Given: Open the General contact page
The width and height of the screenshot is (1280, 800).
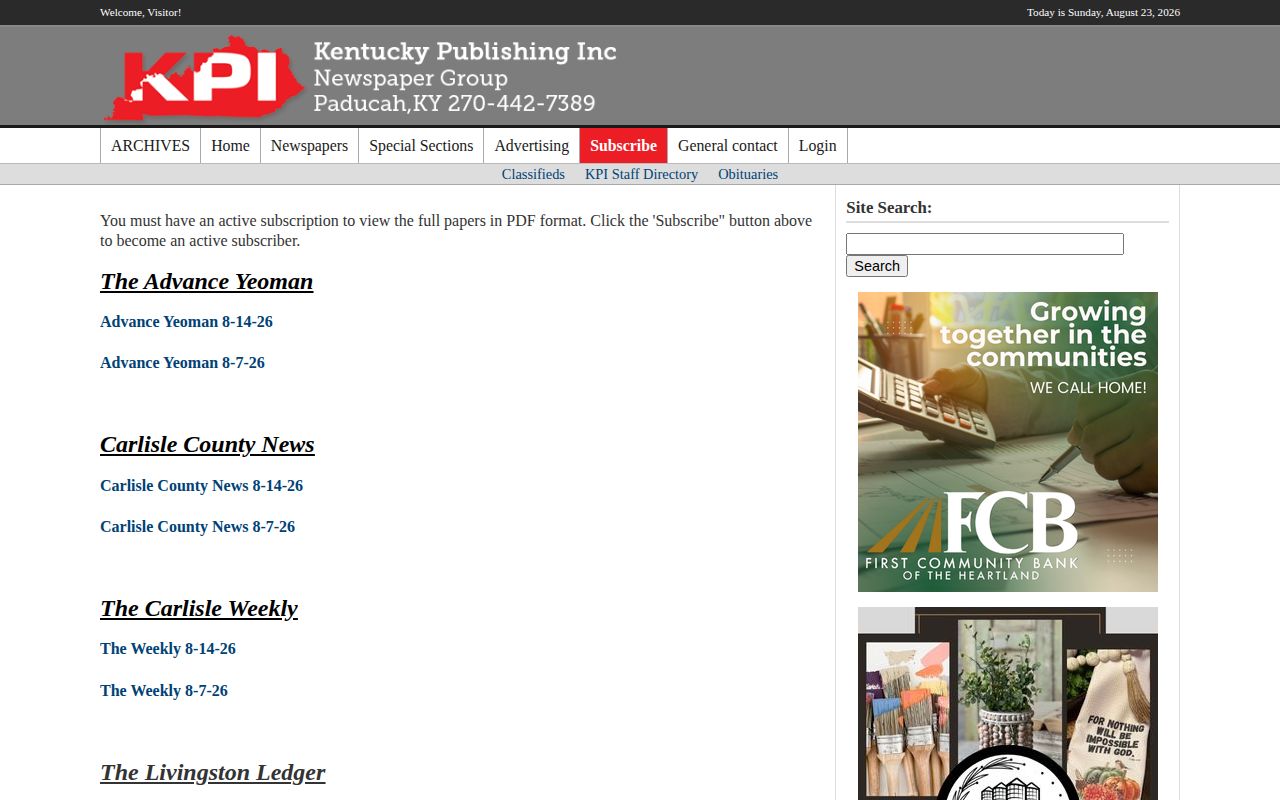Looking at the screenshot, I should (x=727, y=146).
